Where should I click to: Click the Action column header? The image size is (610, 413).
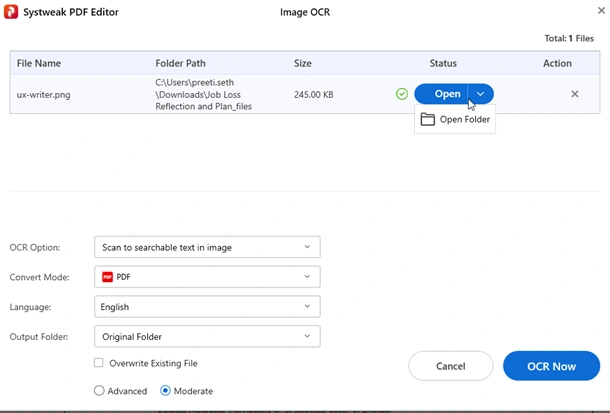click(x=557, y=63)
